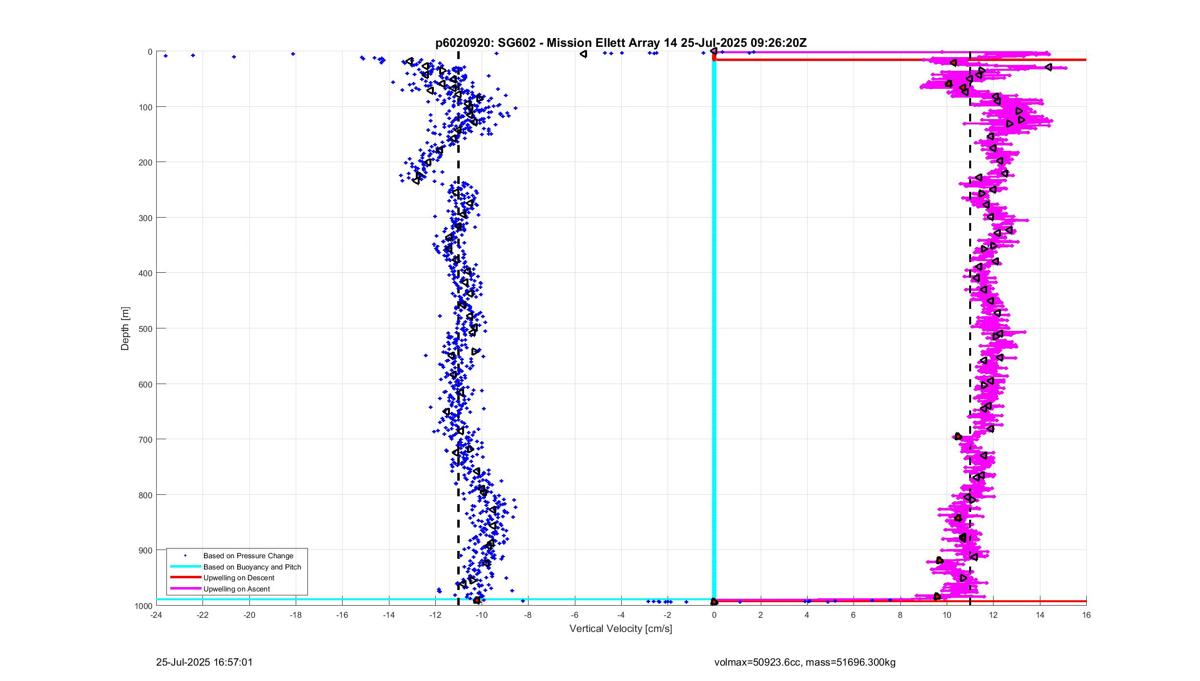
Task: Click the "0" tick on depth axis
Action: (x=149, y=52)
